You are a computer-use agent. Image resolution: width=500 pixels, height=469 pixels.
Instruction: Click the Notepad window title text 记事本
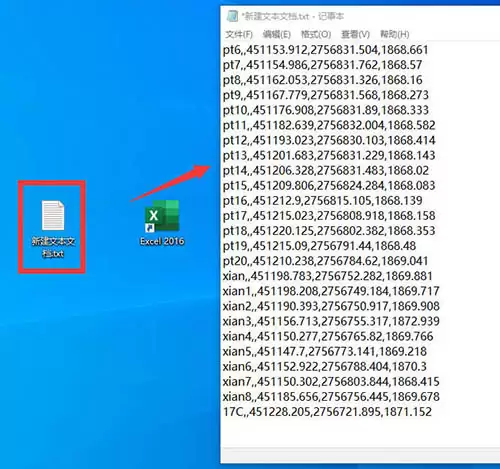(331, 16)
